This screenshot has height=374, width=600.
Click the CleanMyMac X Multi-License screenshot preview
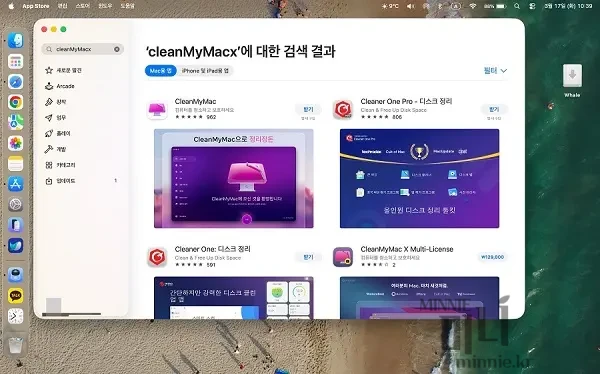coord(419,298)
